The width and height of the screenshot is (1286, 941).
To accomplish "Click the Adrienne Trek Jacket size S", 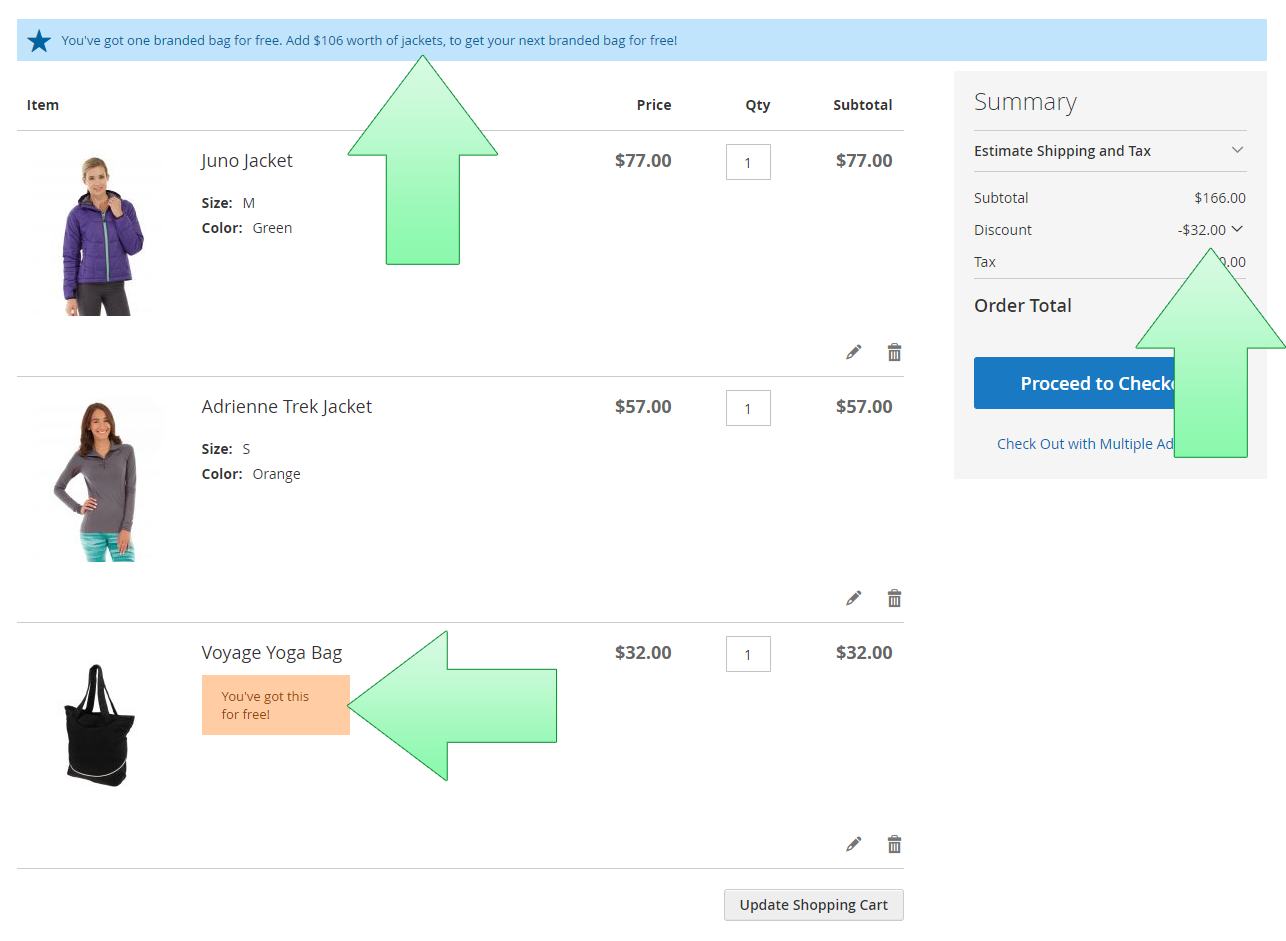I will 247,449.
